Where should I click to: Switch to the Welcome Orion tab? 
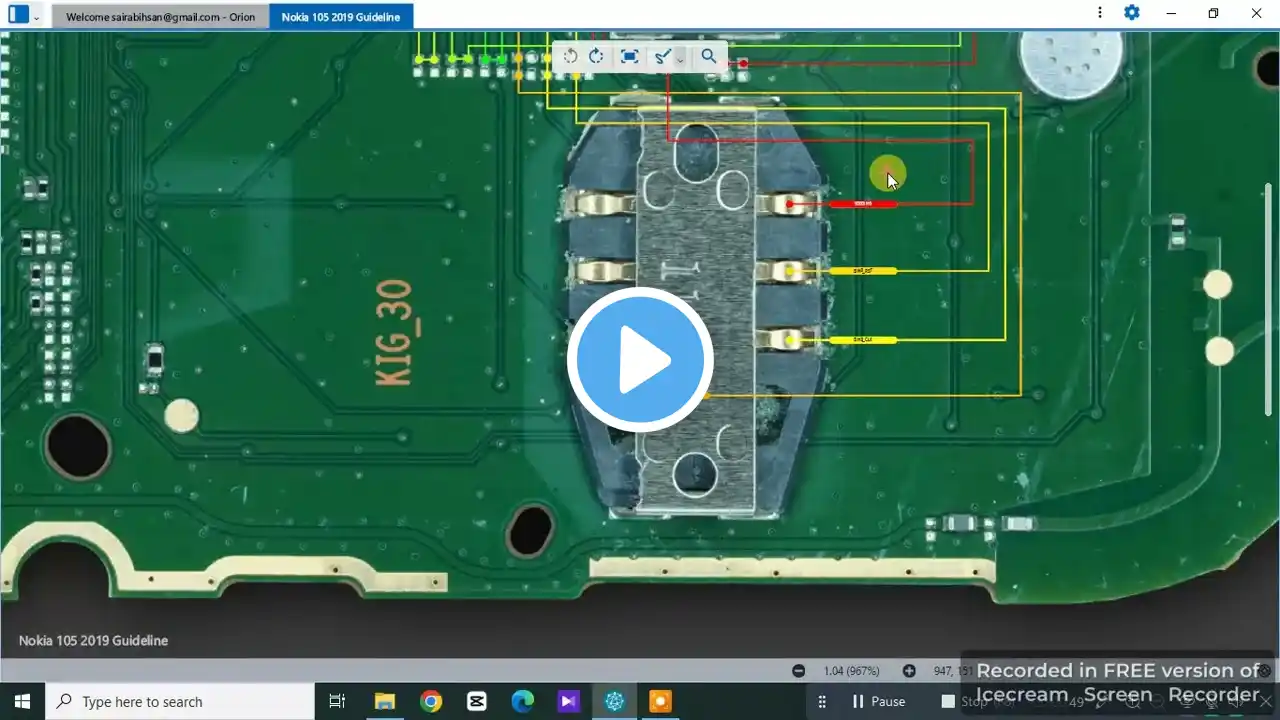coord(160,17)
